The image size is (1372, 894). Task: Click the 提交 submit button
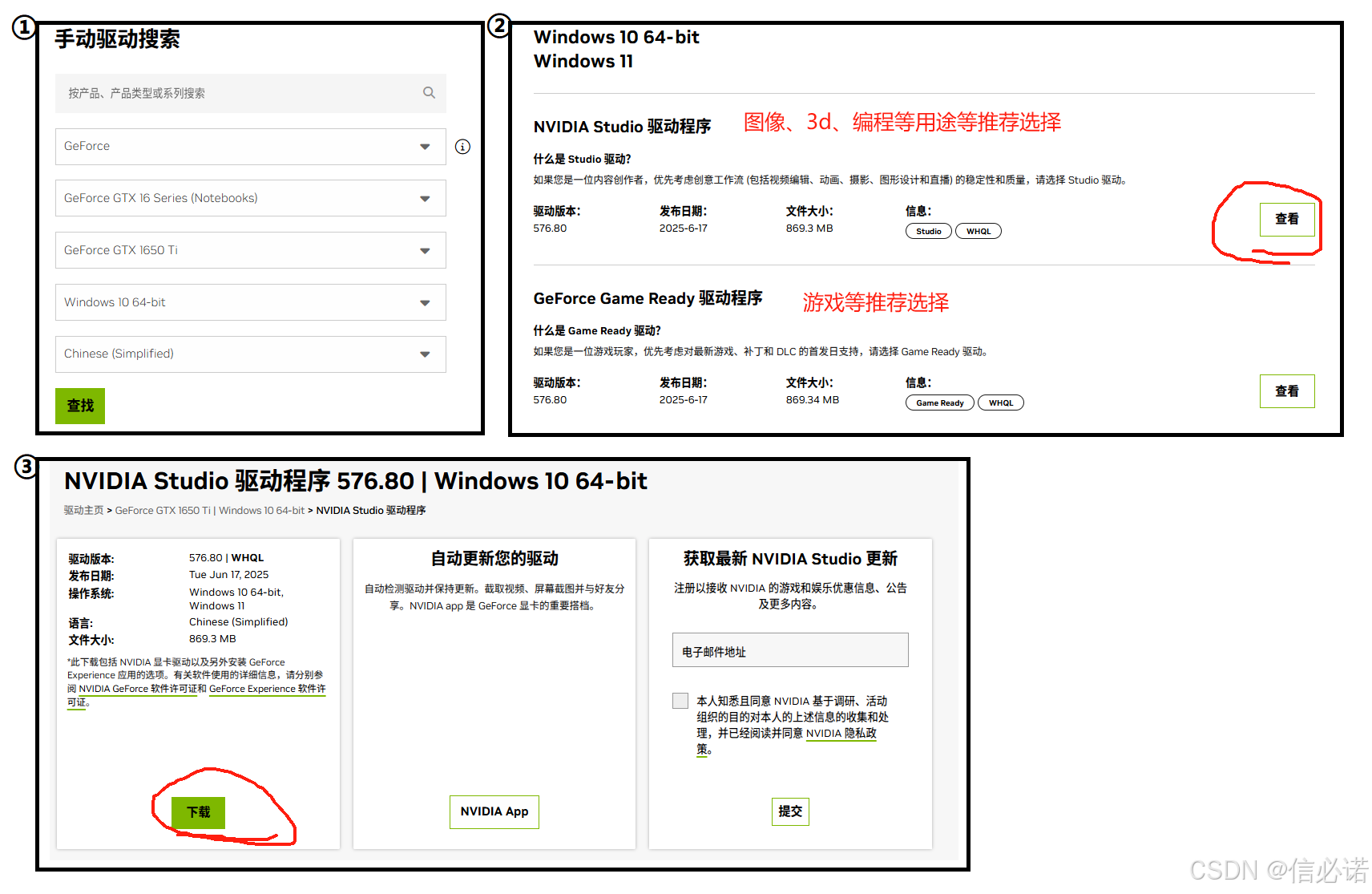coord(790,811)
